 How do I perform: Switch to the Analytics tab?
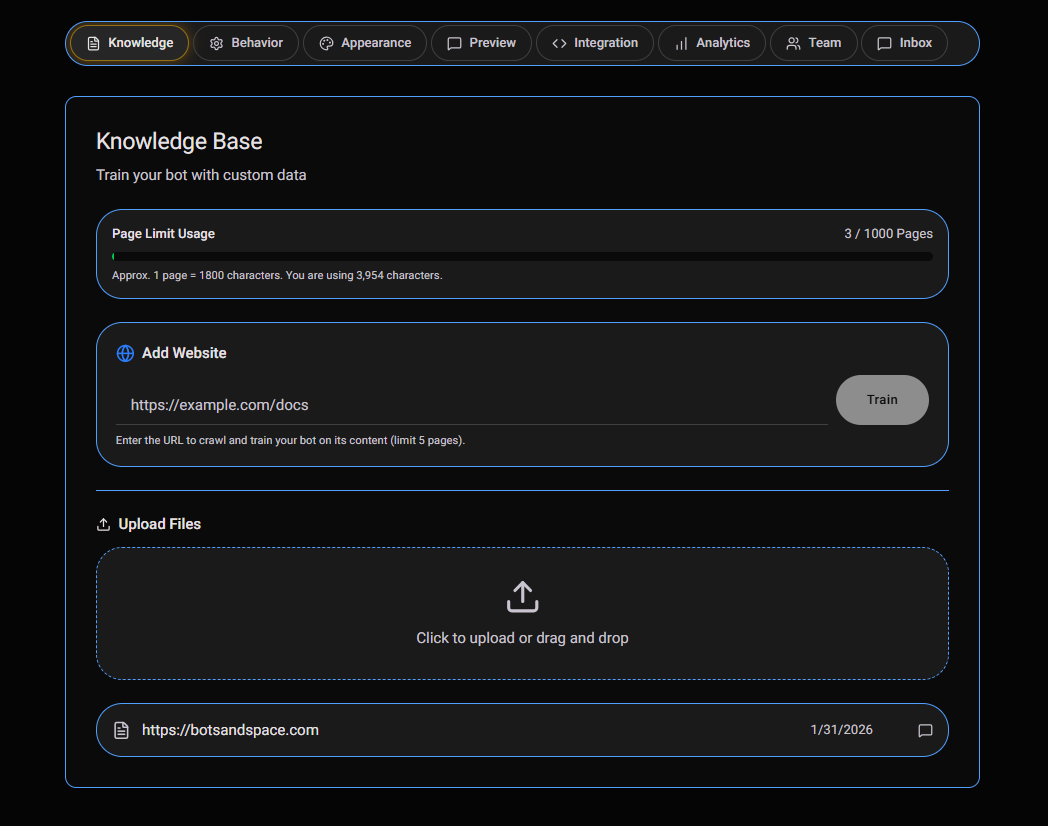(x=712, y=42)
